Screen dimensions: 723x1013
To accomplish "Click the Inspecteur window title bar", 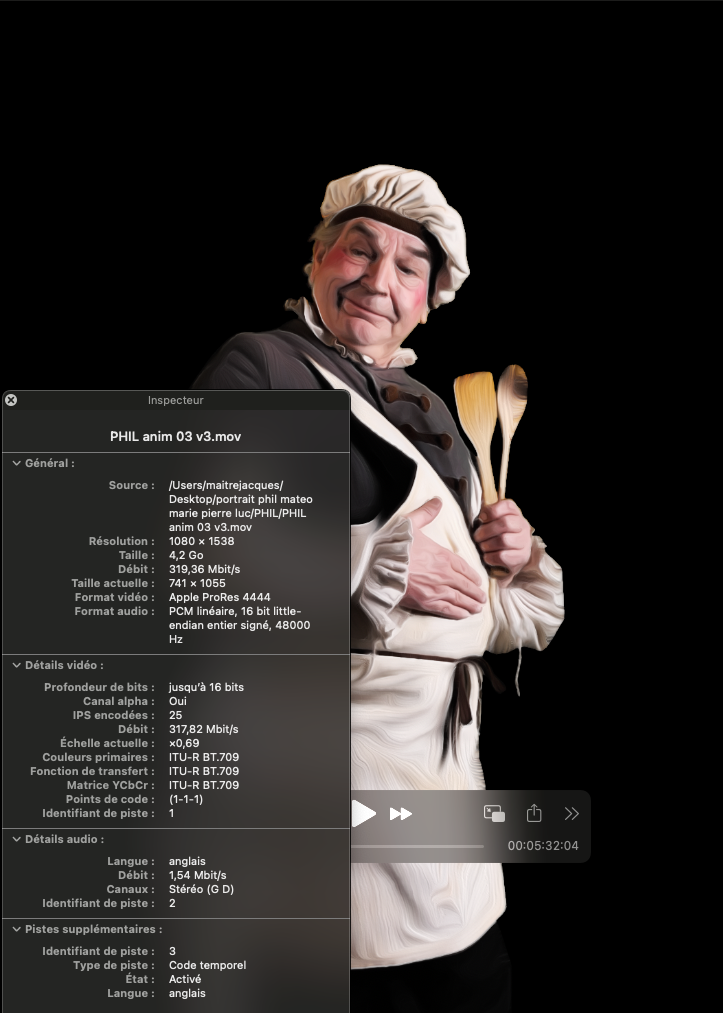I will point(176,400).
